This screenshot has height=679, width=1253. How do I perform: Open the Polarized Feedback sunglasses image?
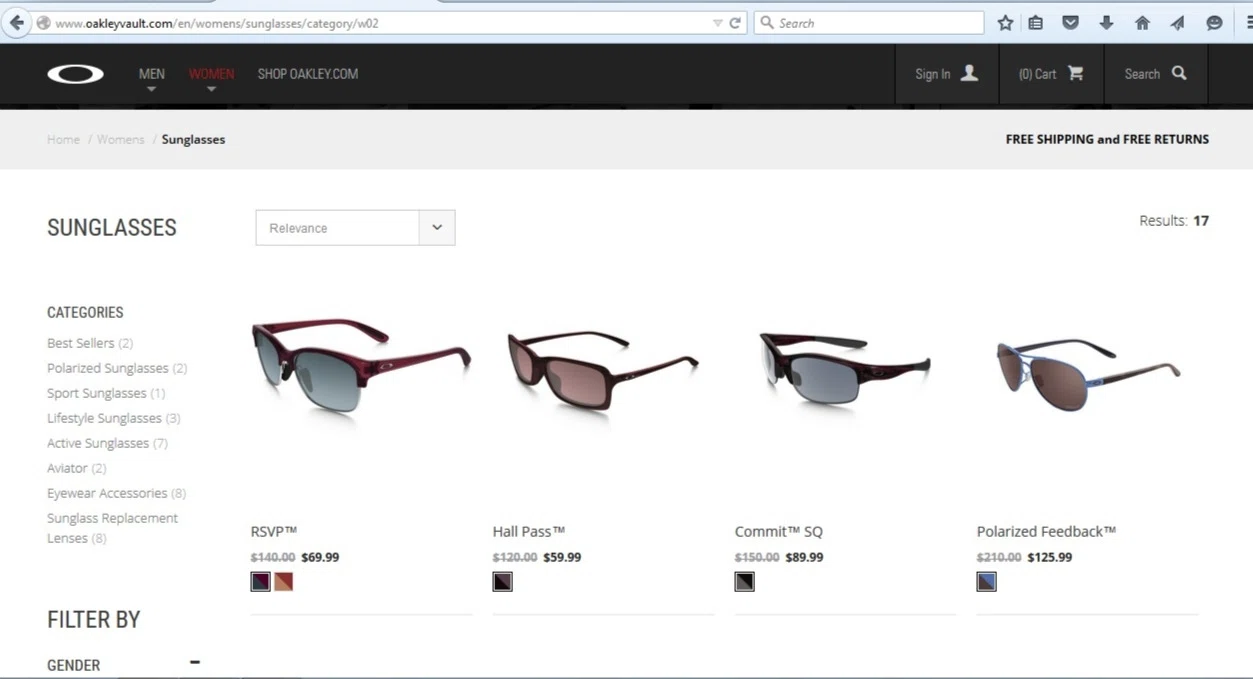(x=1088, y=373)
